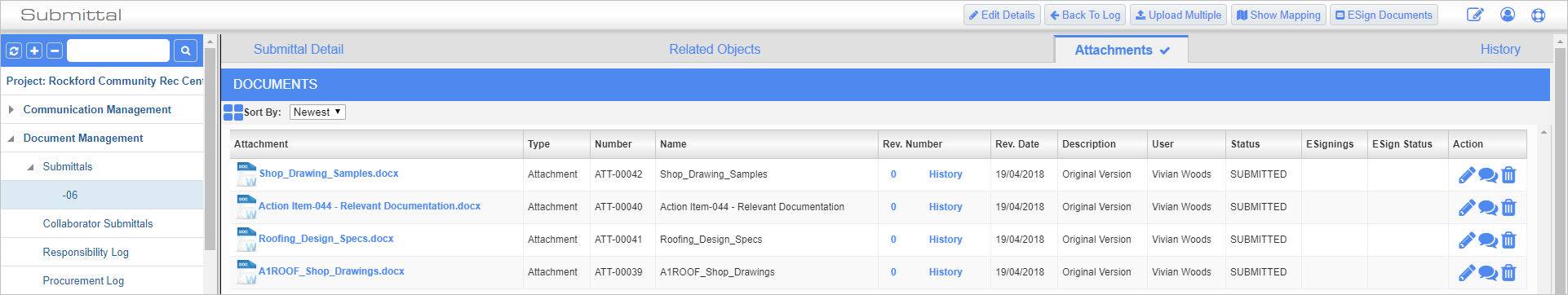The image size is (1568, 295).
Task: Click the Upload Multiple button
Action: click(x=1178, y=15)
